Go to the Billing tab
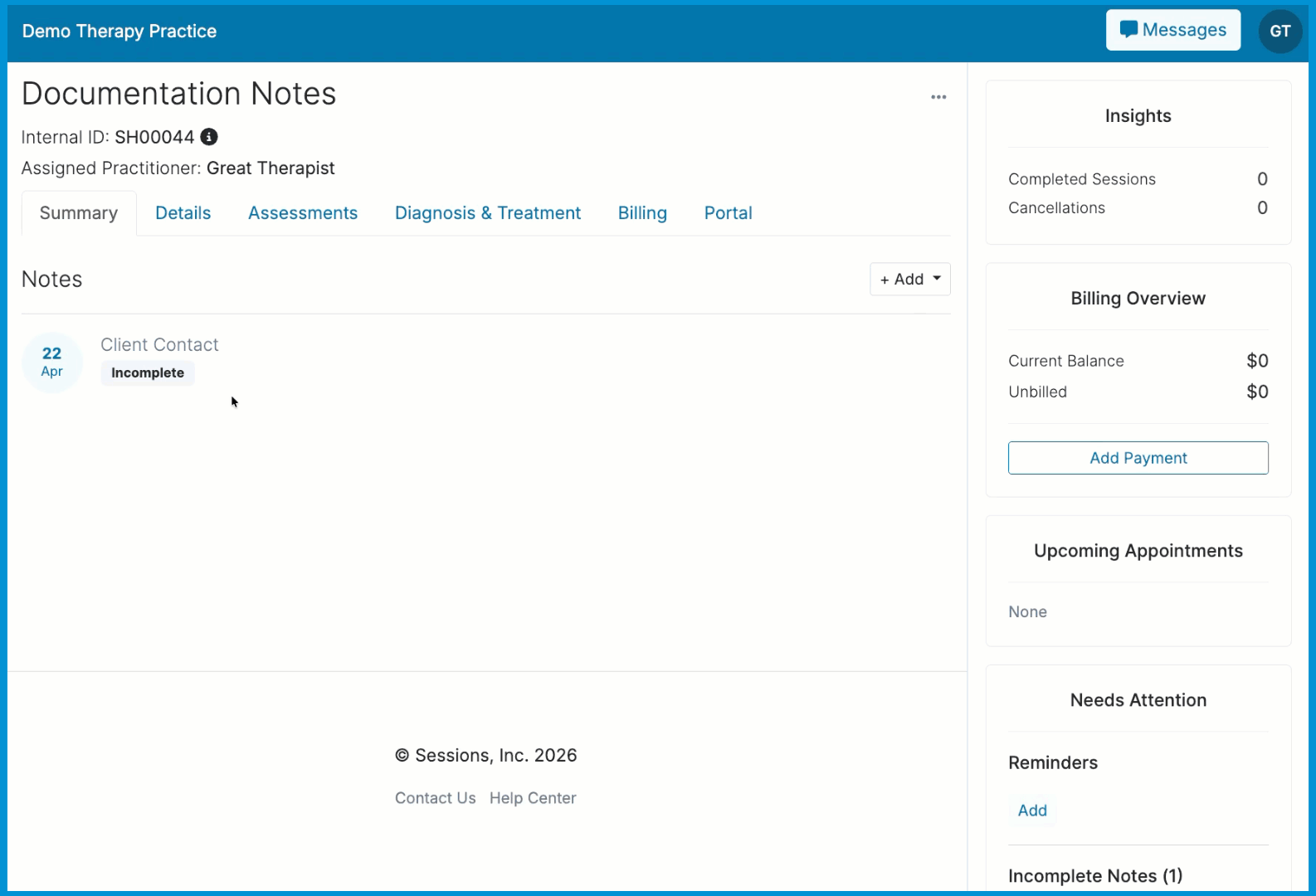1316x896 pixels. click(642, 213)
